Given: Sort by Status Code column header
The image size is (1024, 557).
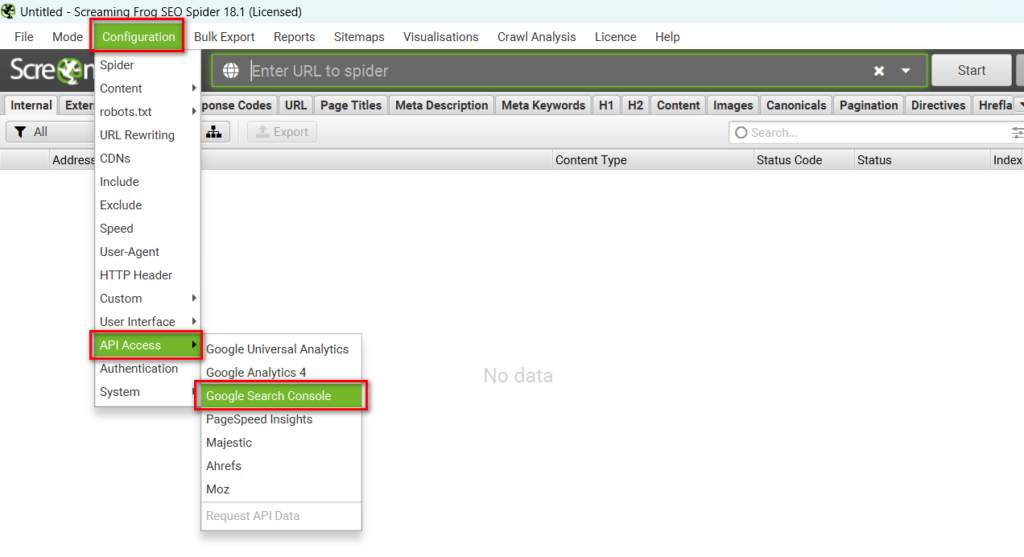Looking at the screenshot, I should (x=803, y=160).
